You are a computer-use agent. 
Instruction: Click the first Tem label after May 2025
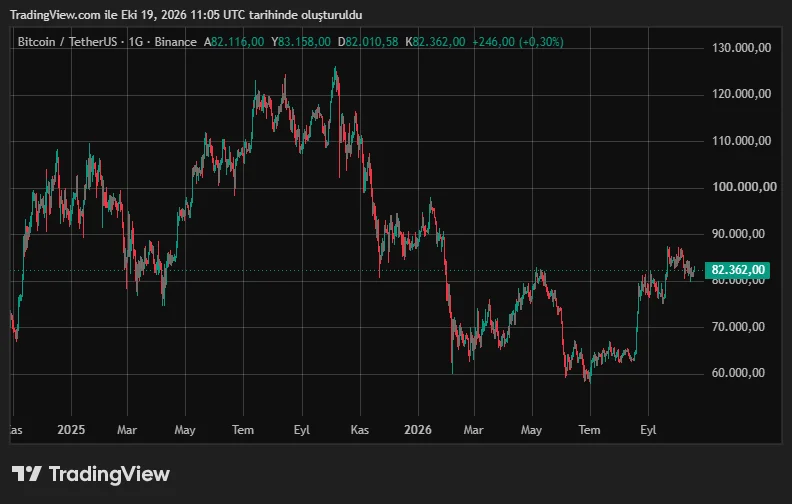pos(243,430)
